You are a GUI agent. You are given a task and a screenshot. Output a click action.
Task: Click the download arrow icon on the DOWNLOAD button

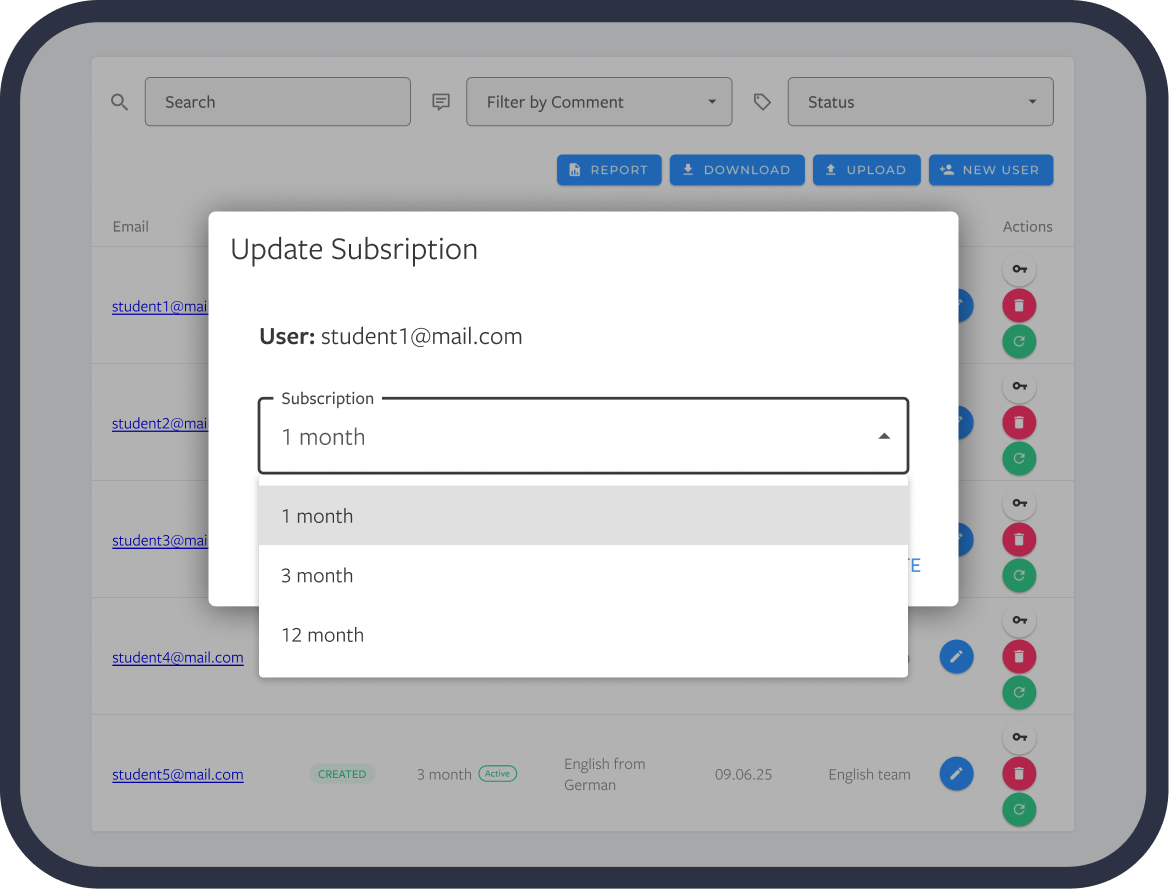point(687,170)
